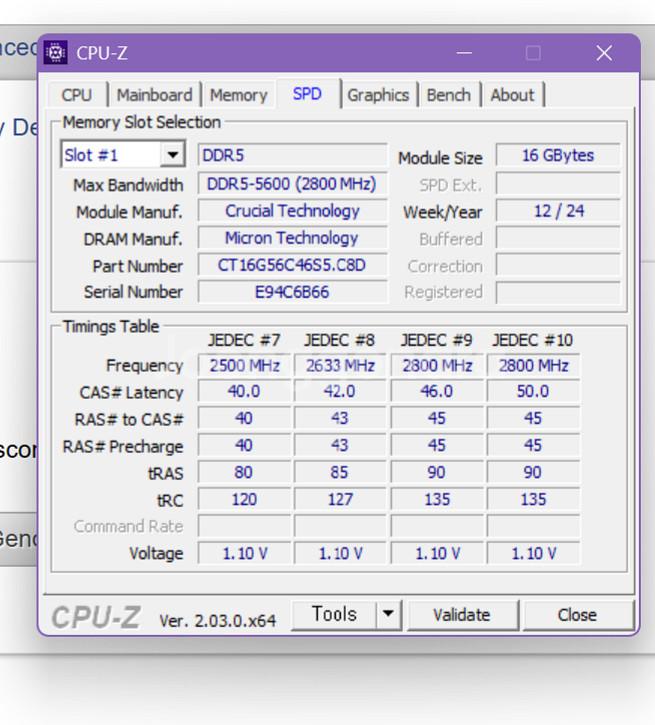The height and width of the screenshot is (725, 655).
Task: Click tRAS value 80
Action: click(x=245, y=472)
